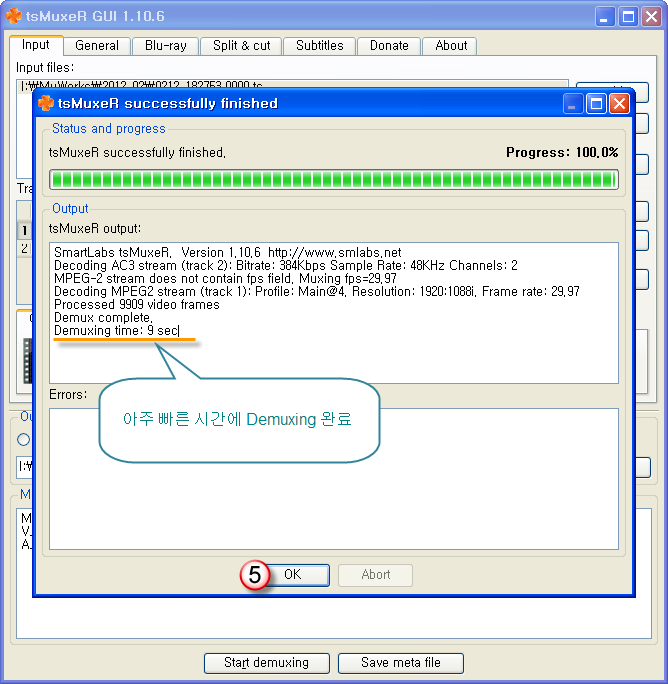Maximize the tsMuxeR GUI main window
The image size is (668, 684).
(628, 17)
